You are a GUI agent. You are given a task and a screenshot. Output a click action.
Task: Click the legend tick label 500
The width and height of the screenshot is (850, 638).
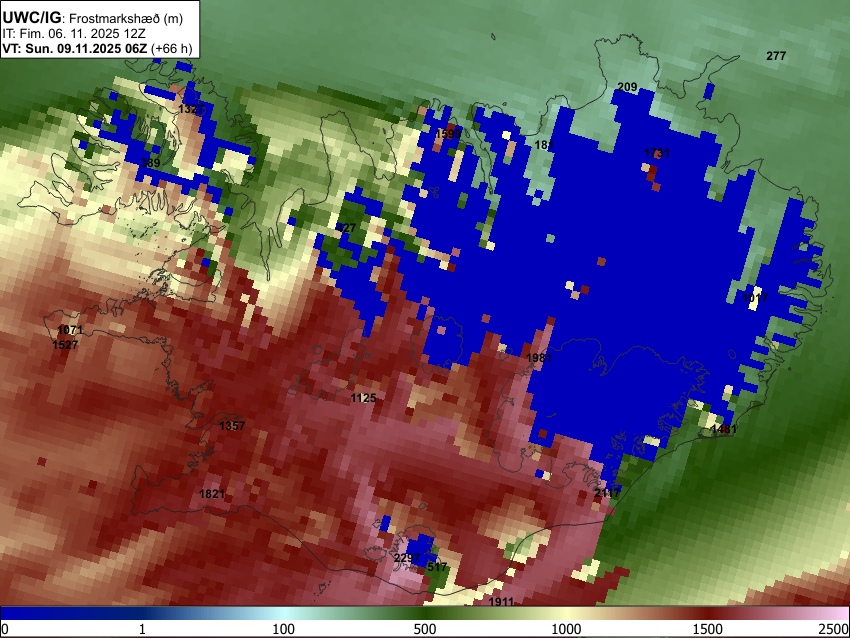click(x=425, y=629)
